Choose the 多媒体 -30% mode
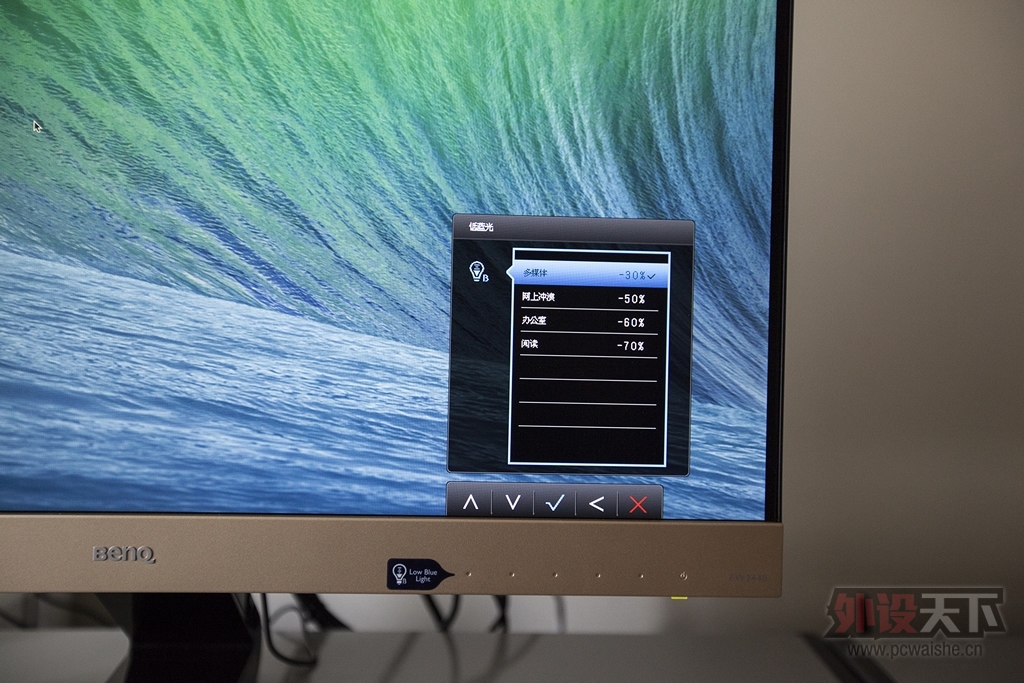 click(x=589, y=275)
